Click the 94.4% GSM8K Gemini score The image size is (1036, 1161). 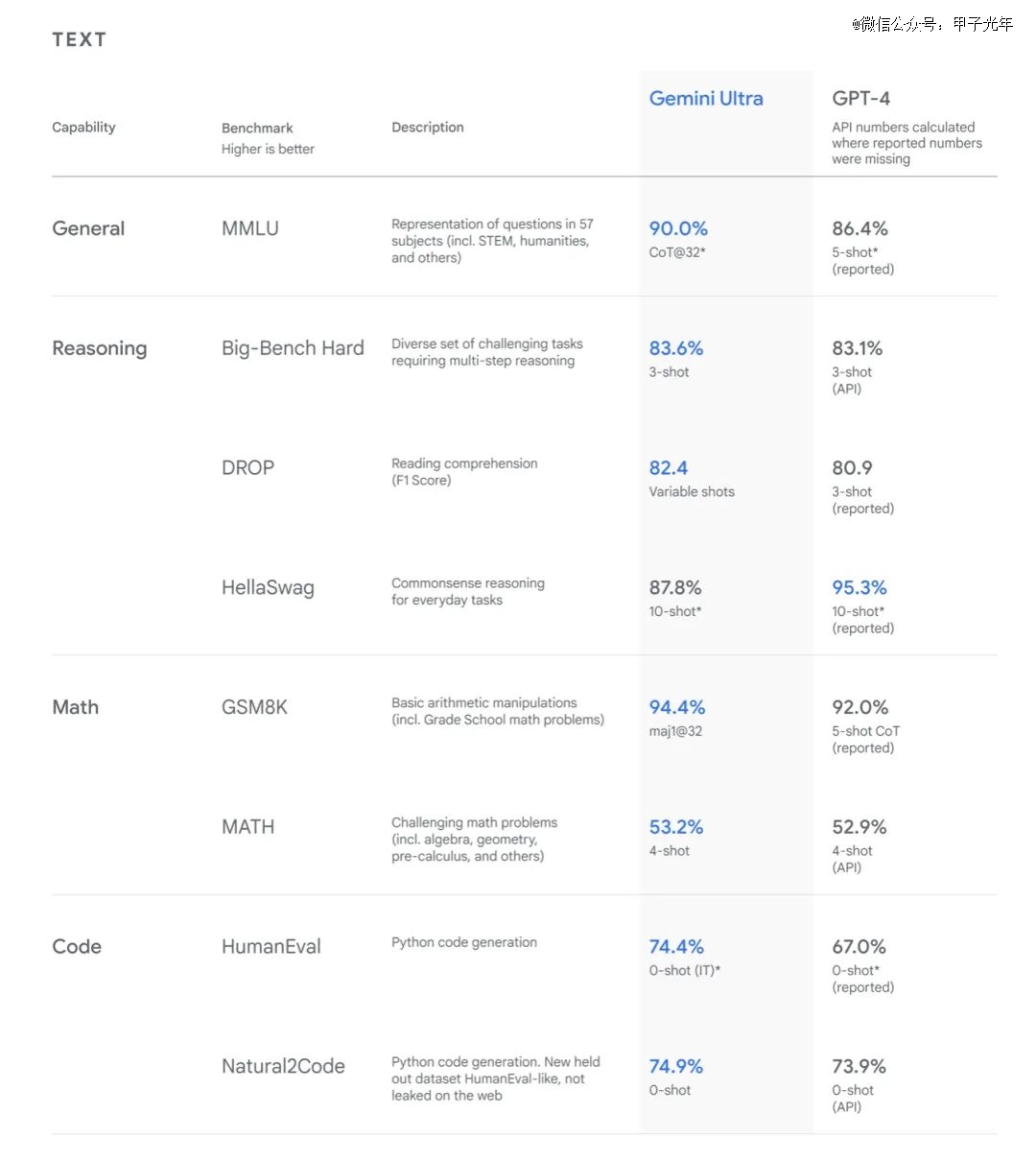point(677,707)
